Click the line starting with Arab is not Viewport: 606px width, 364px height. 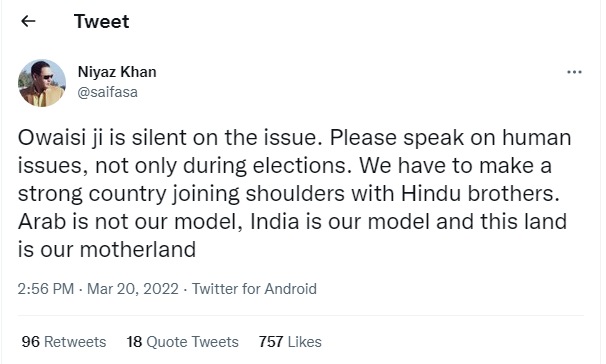292,221
